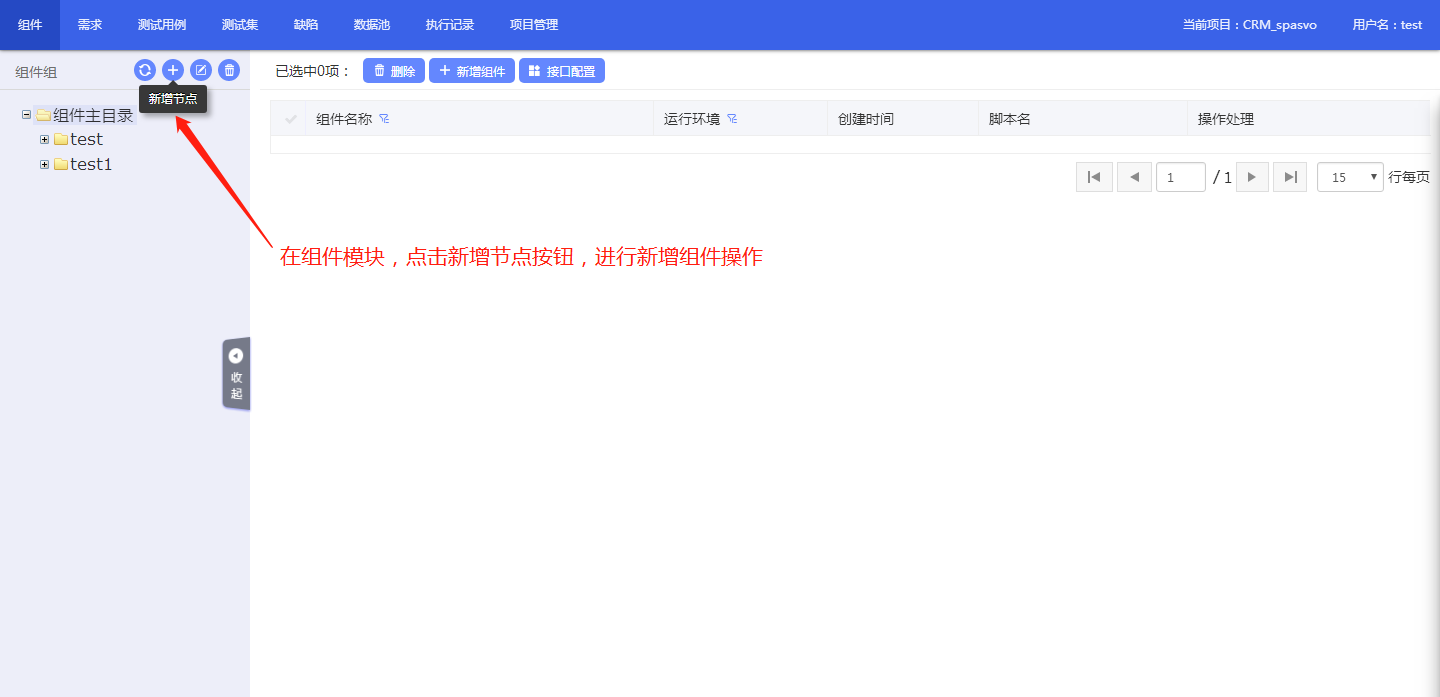Collapse the 组件主目录 tree node
Image resolution: width=1440 pixels, height=697 pixels.
coord(27,115)
